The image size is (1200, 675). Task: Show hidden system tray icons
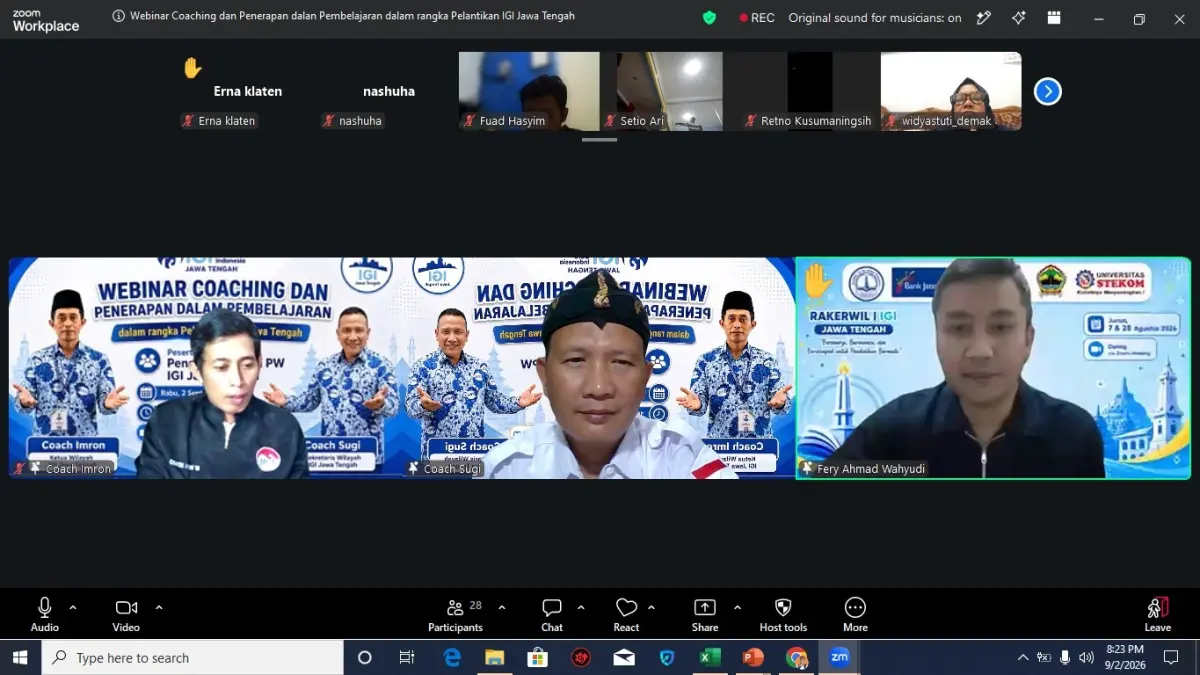click(x=1022, y=657)
